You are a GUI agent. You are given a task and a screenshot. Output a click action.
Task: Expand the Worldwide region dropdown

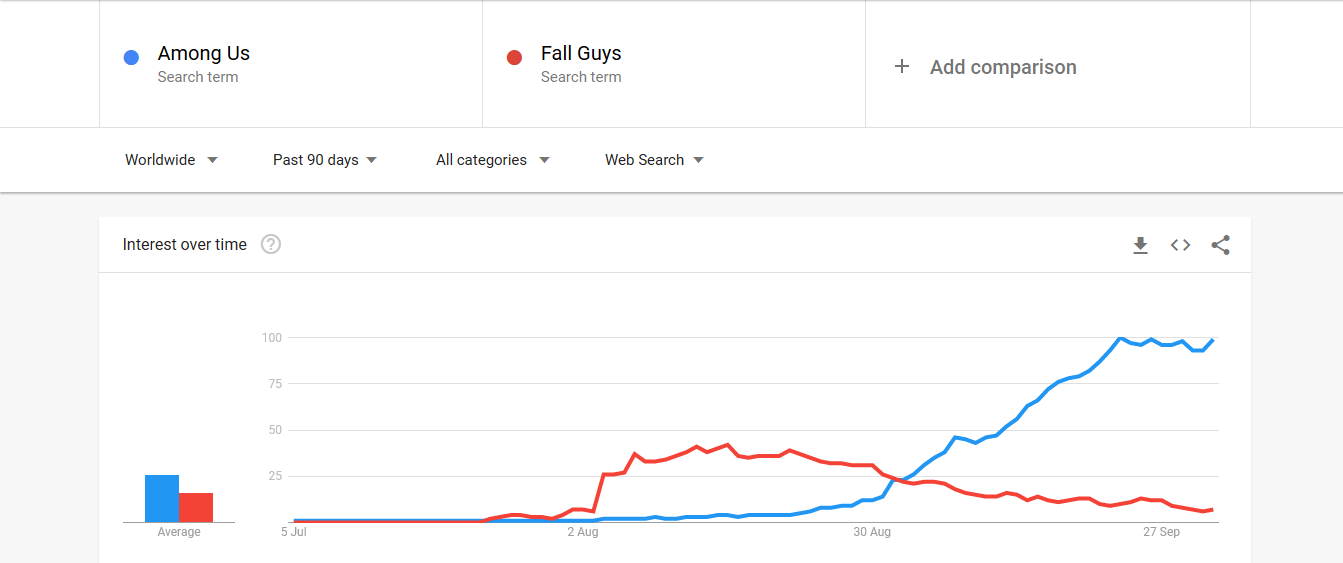tap(171, 160)
